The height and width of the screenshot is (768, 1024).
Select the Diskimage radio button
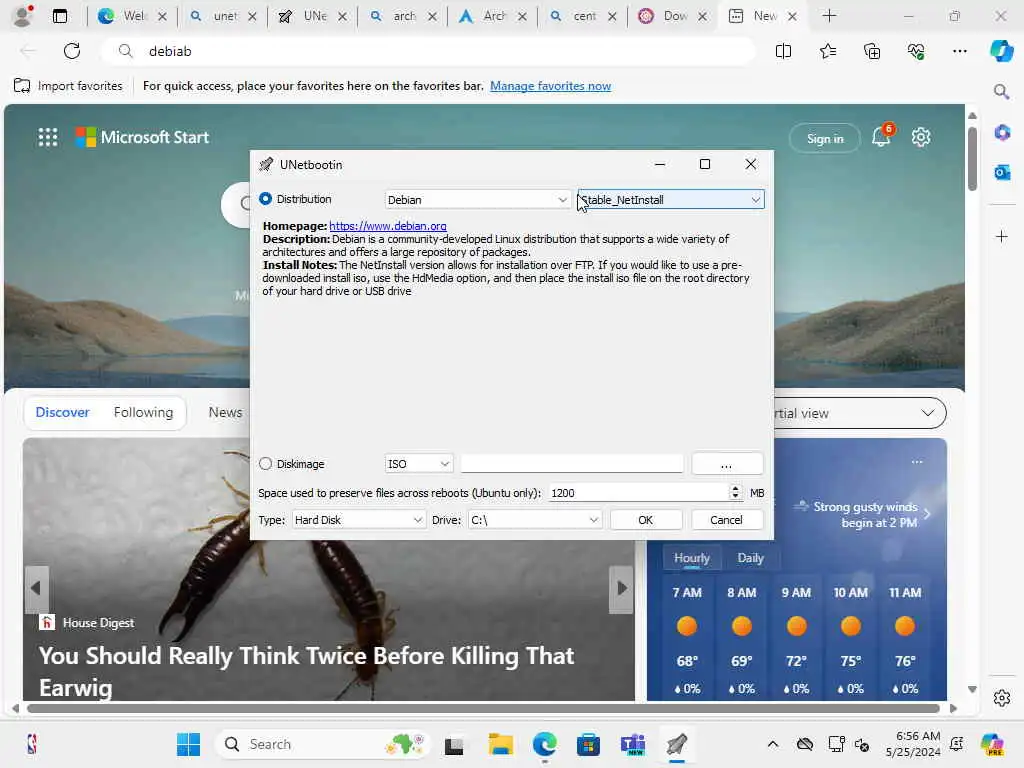265,464
